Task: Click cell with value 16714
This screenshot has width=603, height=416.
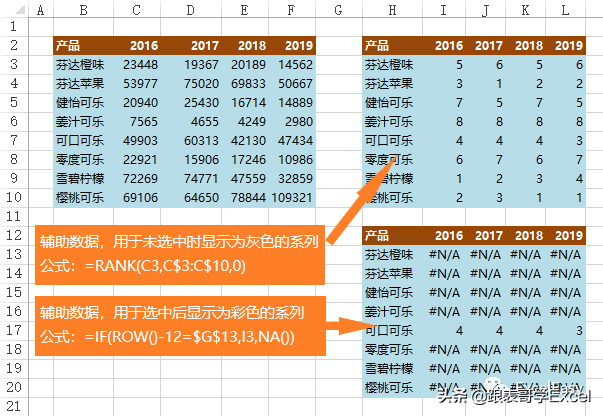Action: point(245,103)
